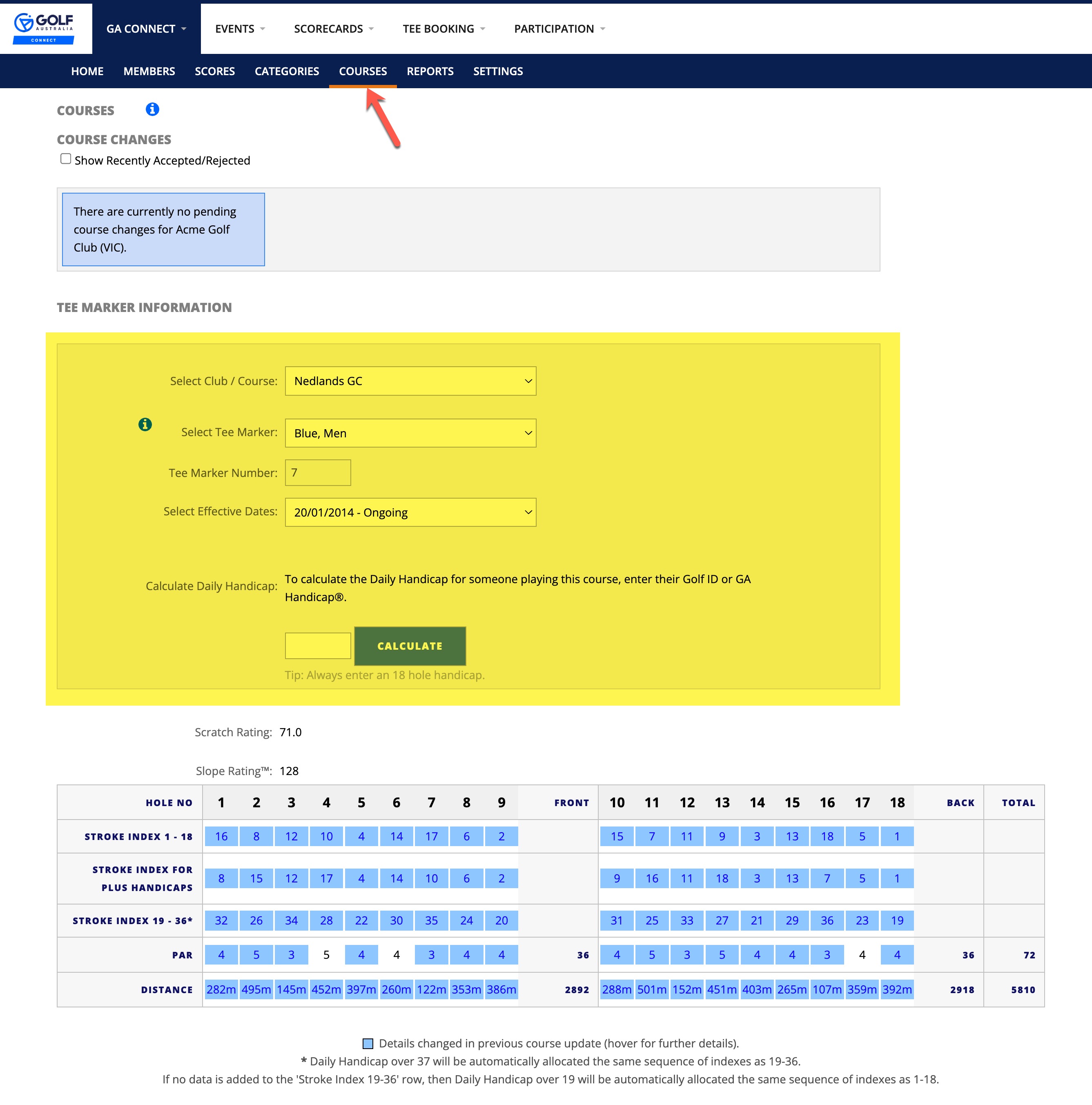
Task: Click hole 18 stroke index 1–18 cell
Action: (x=897, y=836)
